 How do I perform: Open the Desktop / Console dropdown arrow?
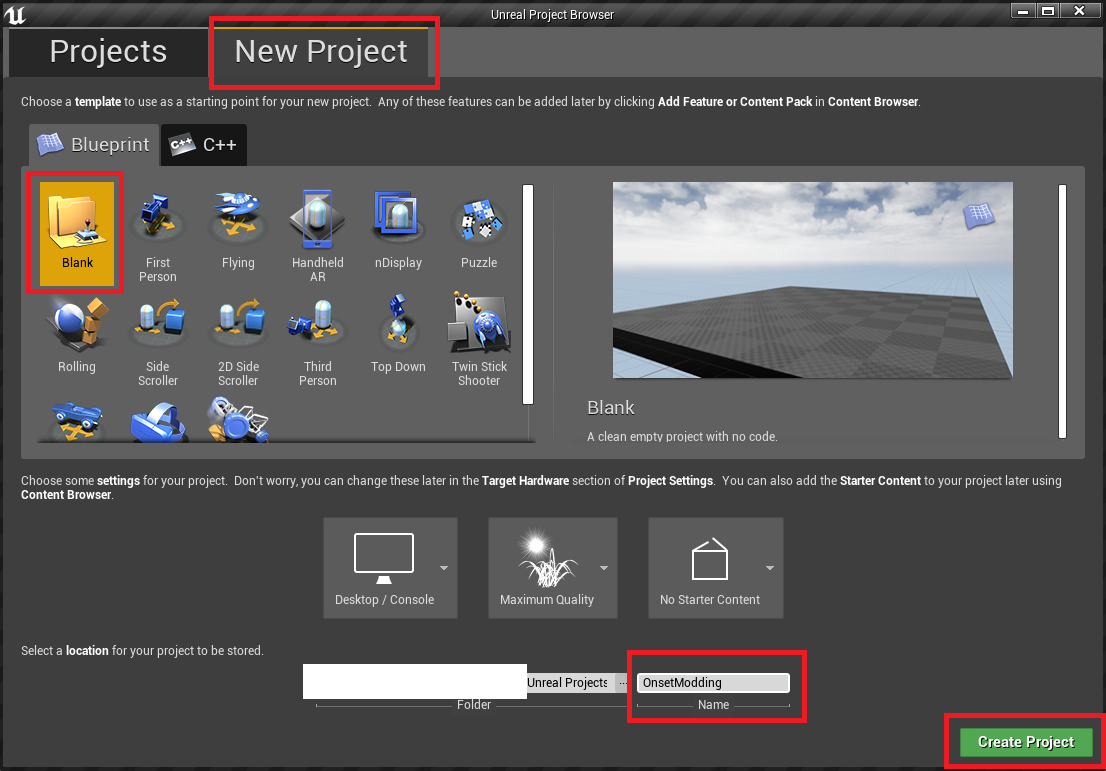[444, 568]
